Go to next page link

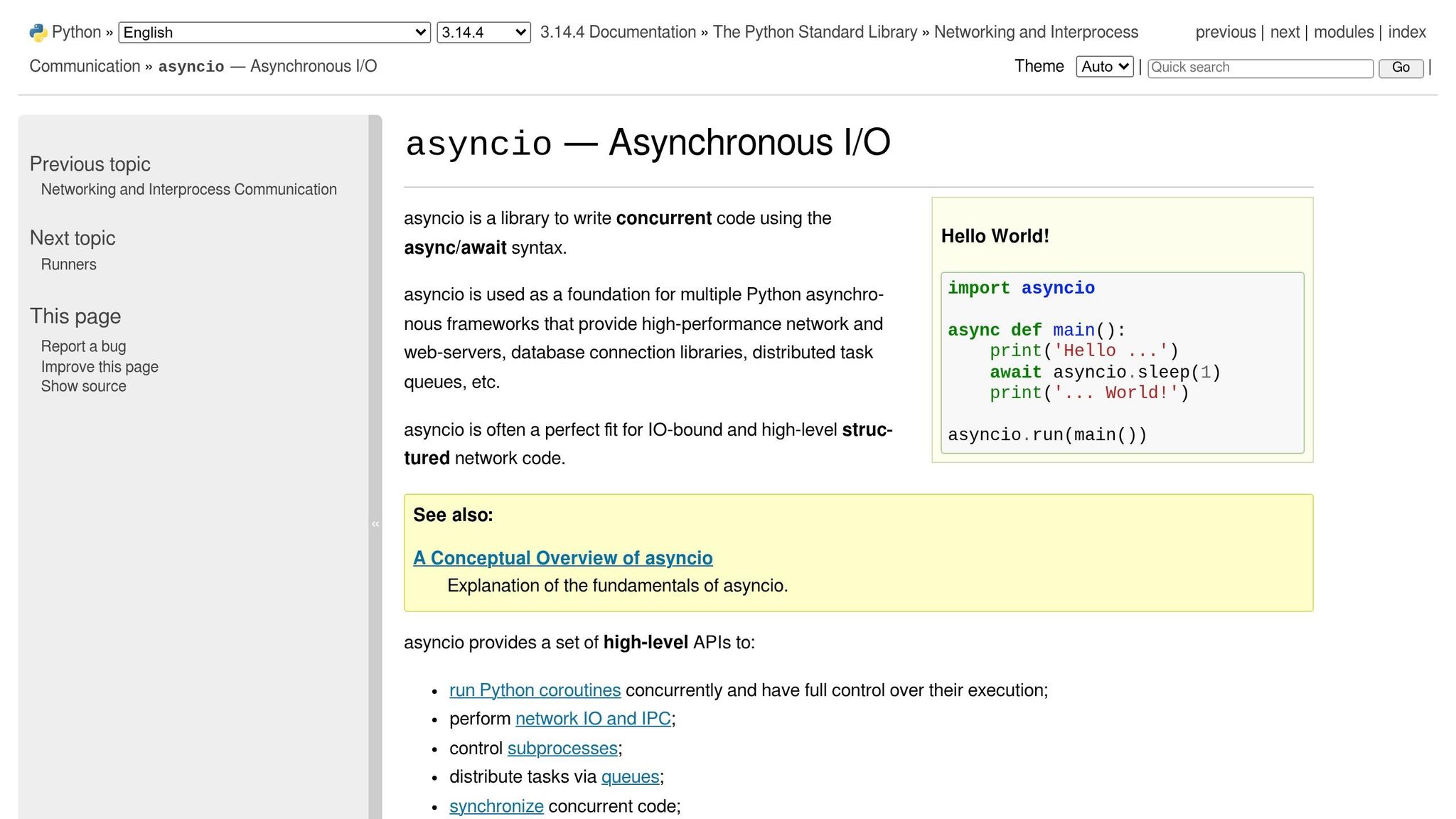coord(1285,32)
